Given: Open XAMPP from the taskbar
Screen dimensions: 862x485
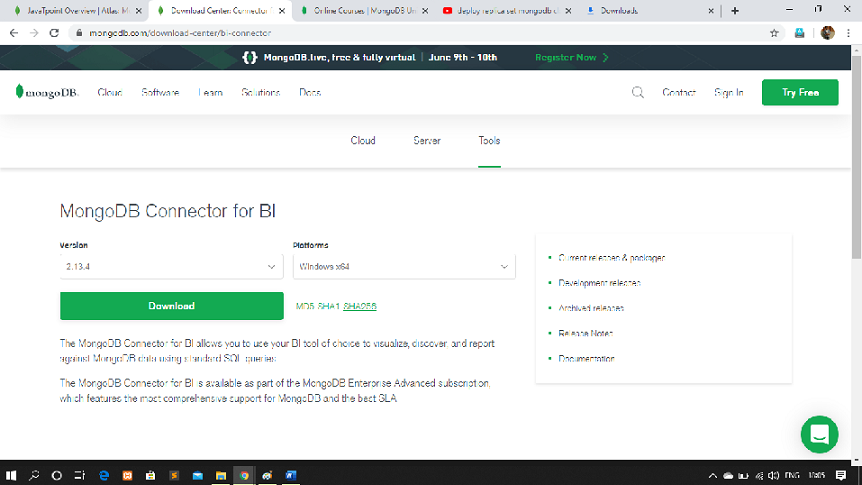Looking at the screenshot, I should [127, 475].
